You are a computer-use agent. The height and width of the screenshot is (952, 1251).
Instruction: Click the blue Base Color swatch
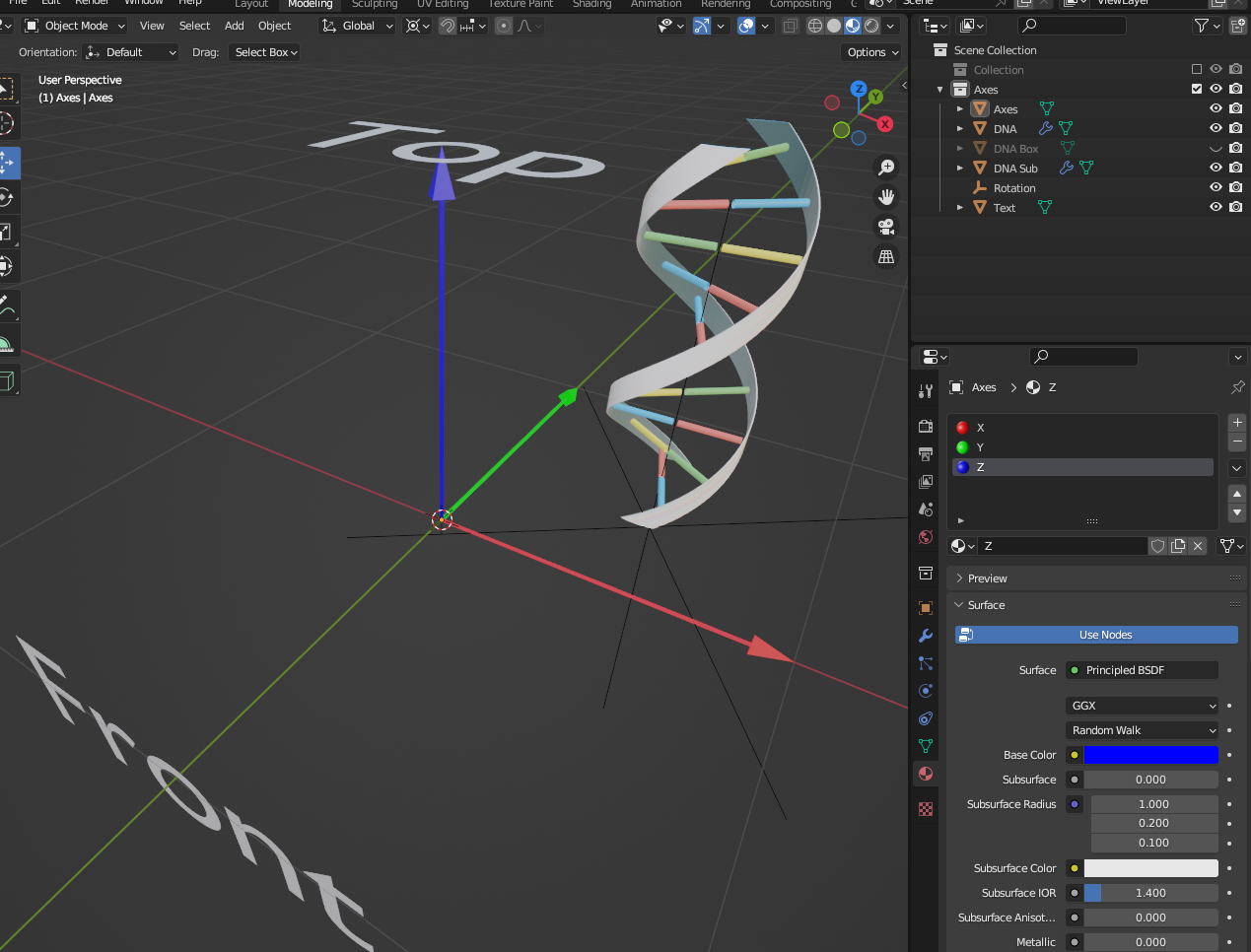1150,754
